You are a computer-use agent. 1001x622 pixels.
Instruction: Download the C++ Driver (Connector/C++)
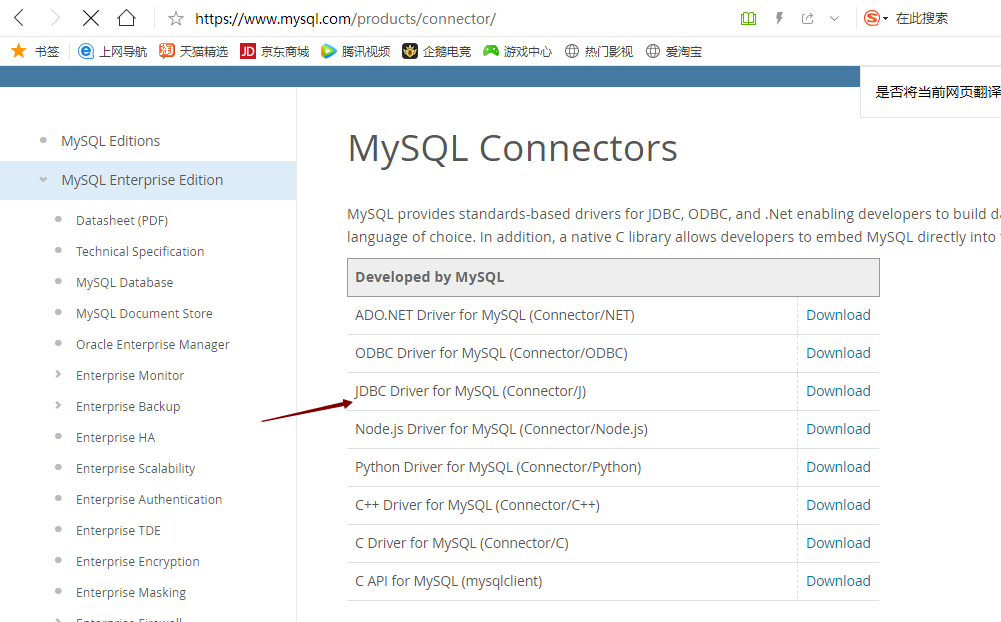tap(838, 505)
